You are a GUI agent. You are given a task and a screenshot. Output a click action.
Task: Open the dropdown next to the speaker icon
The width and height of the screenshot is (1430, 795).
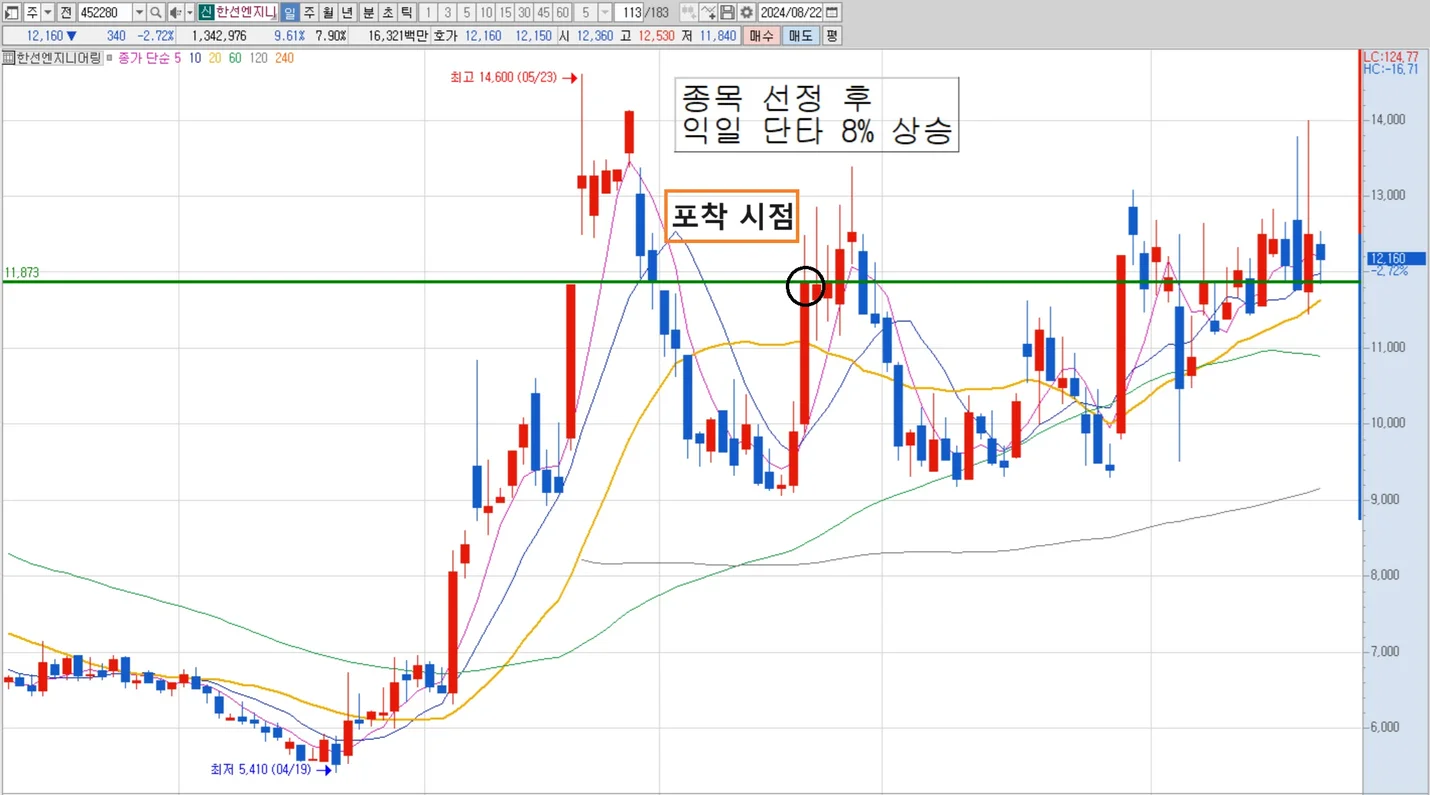190,13
